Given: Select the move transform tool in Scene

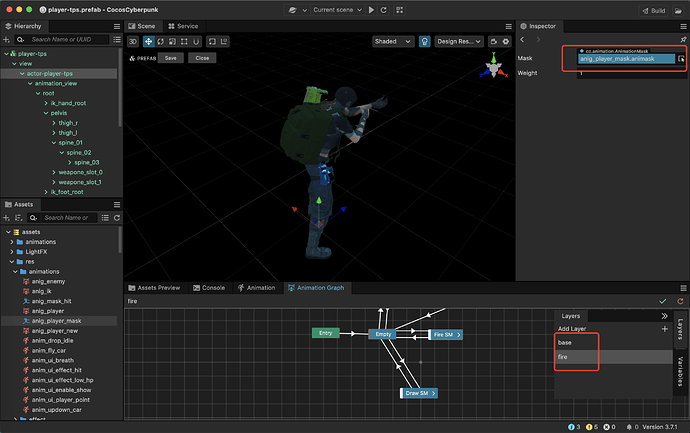Looking at the screenshot, I should click(149, 42).
